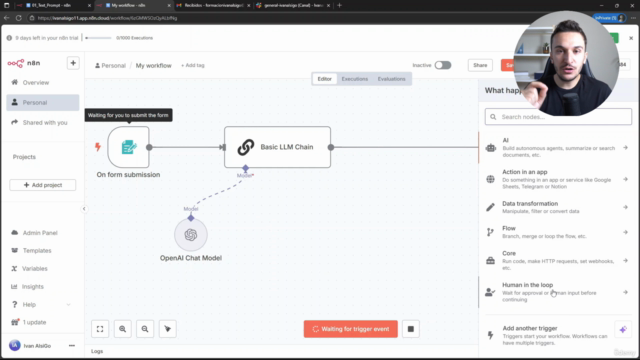The width and height of the screenshot is (640, 360).
Task: Click the Basic LLM Chain output connector
Action: point(331,147)
